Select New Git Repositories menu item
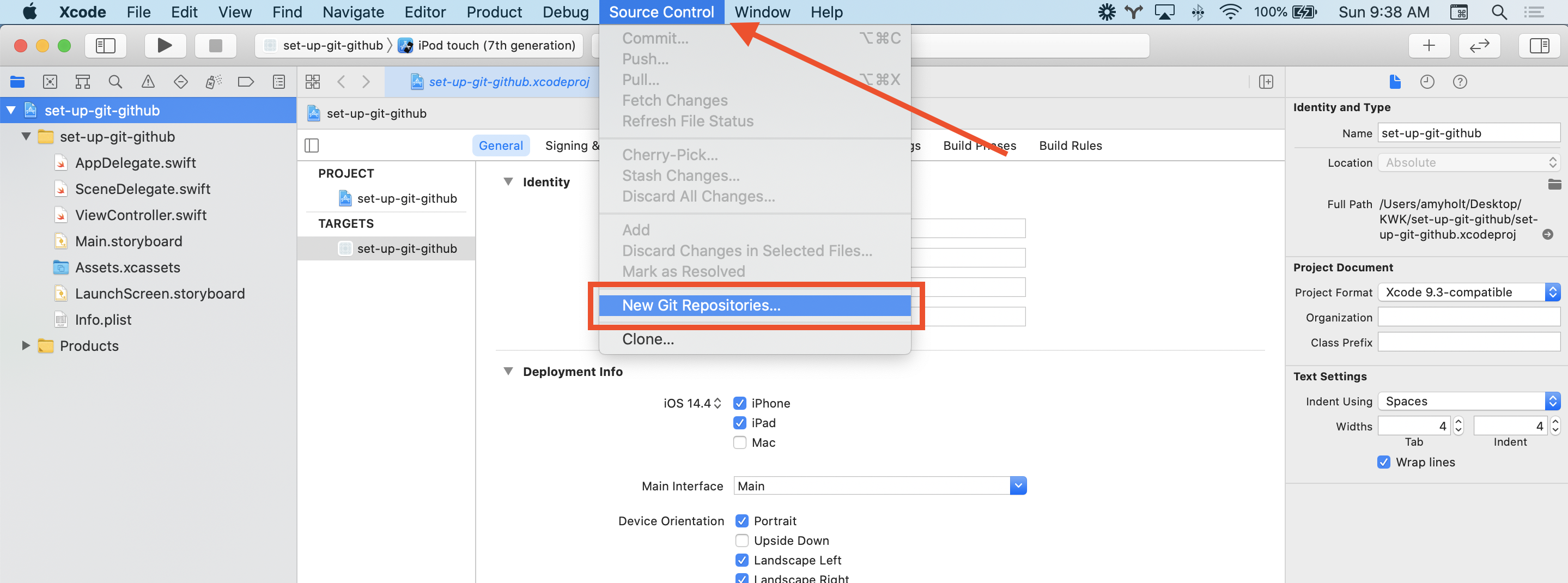 pyautogui.click(x=755, y=306)
